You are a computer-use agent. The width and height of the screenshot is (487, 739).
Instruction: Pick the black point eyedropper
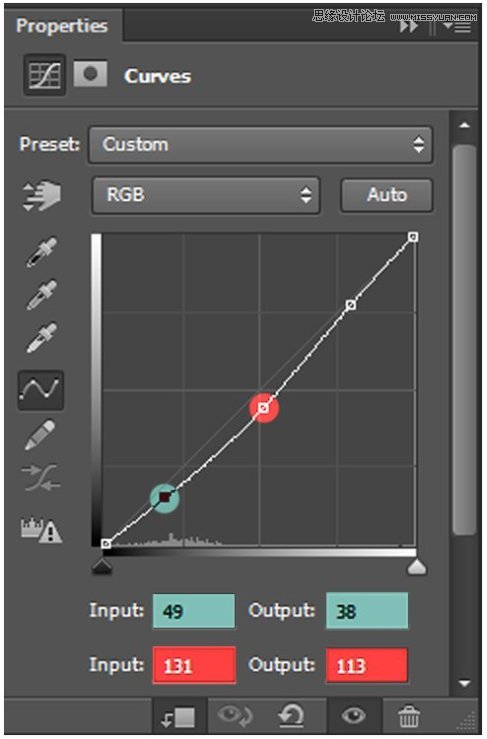pyautogui.click(x=41, y=252)
